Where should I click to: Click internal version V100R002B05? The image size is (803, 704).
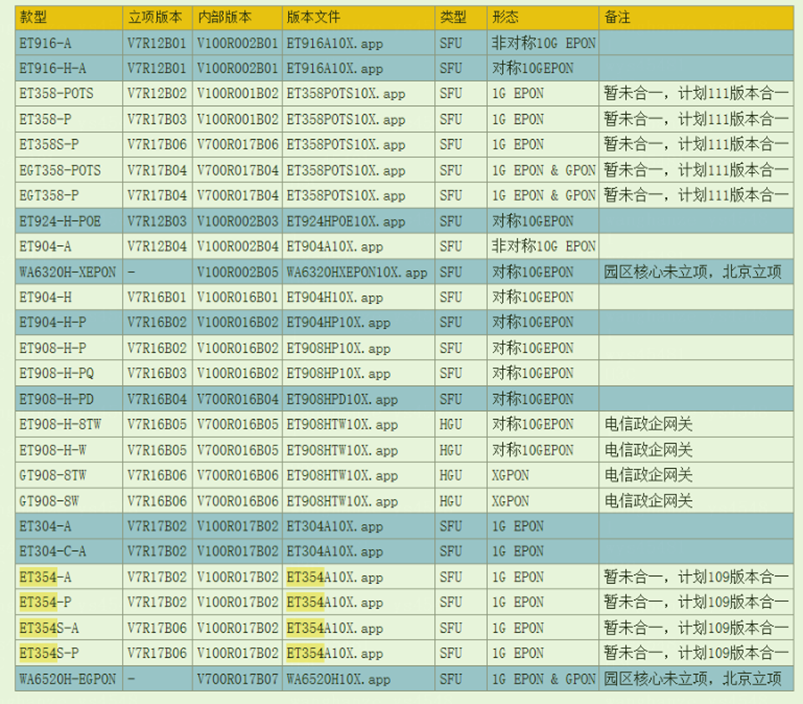(238, 272)
